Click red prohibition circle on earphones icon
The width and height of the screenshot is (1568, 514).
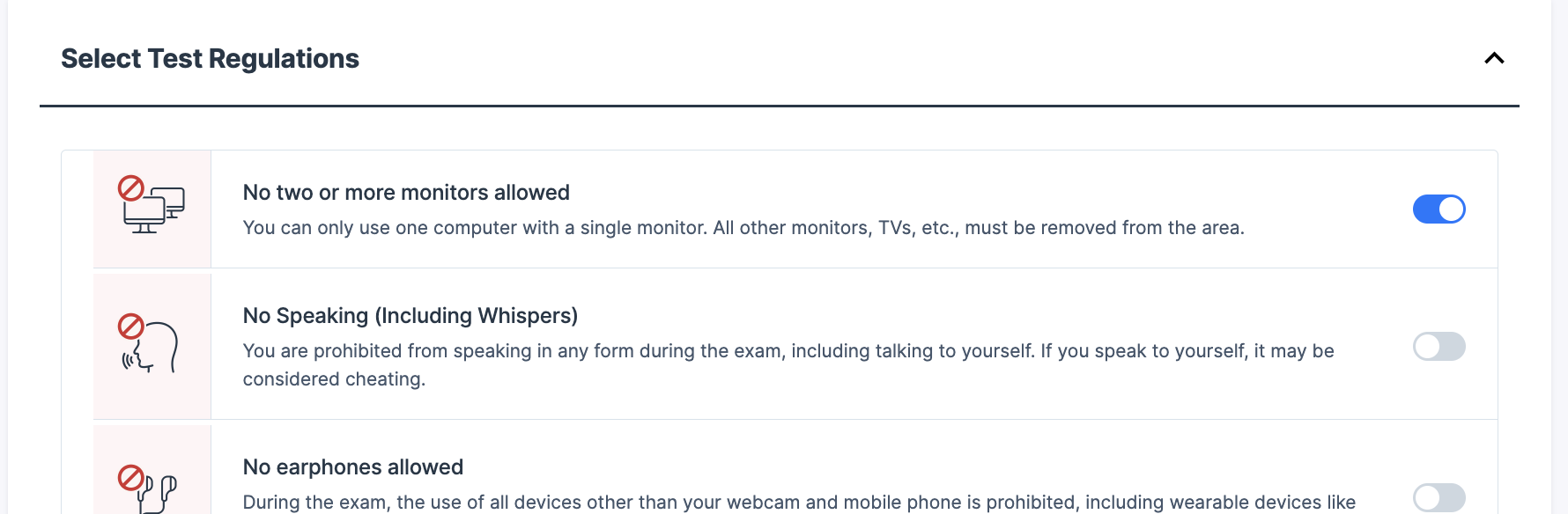click(x=131, y=478)
